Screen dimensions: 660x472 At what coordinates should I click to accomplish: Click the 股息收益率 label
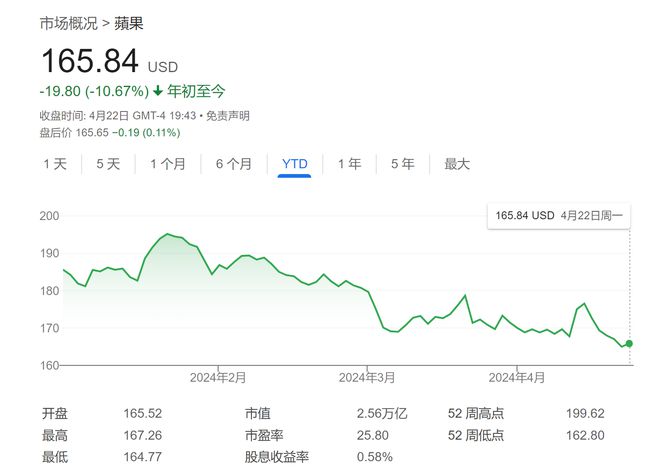[x=277, y=456]
